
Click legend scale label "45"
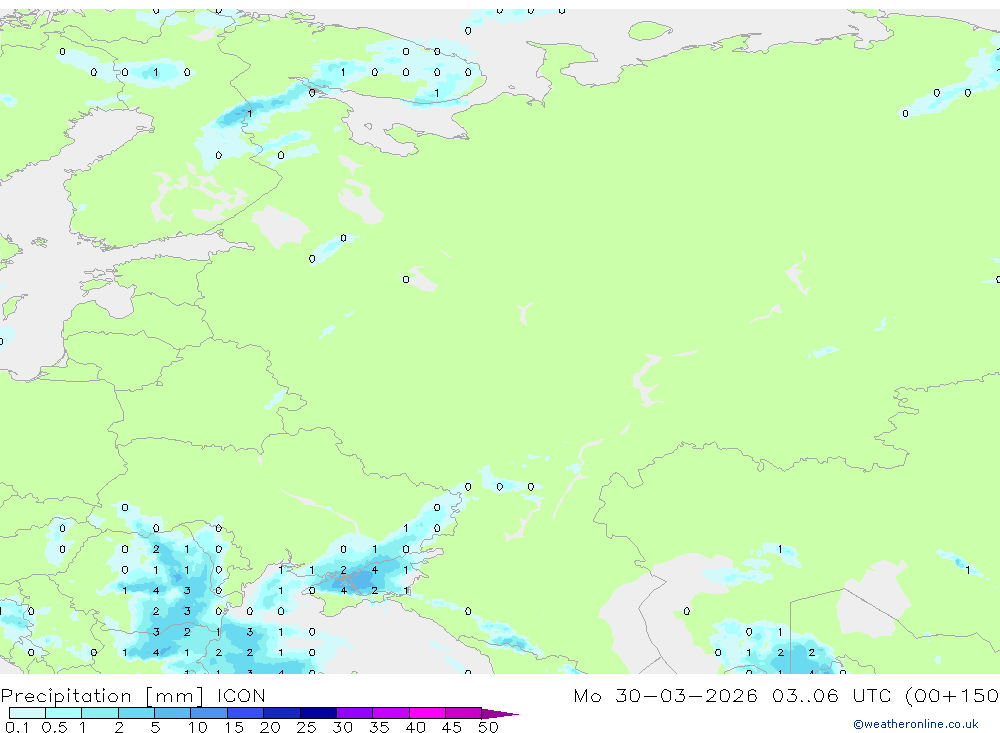click(452, 727)
